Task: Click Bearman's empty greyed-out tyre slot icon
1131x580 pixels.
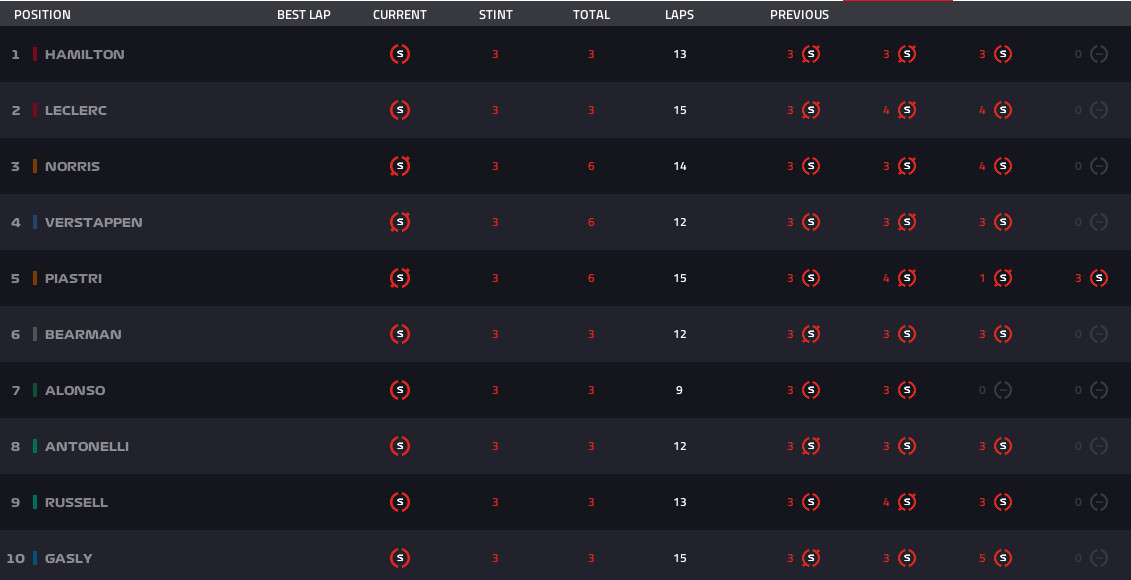Action: pos(1099,334)
